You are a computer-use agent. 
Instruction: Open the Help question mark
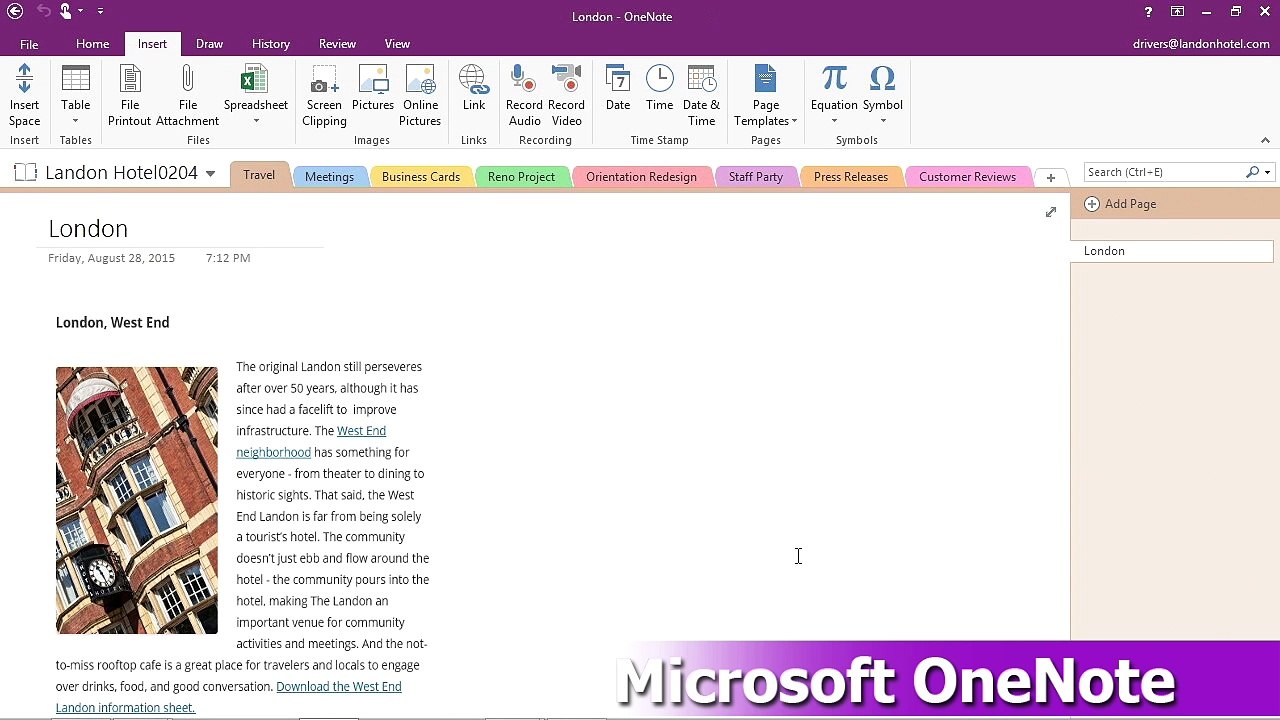click(x=1148, y=12)
